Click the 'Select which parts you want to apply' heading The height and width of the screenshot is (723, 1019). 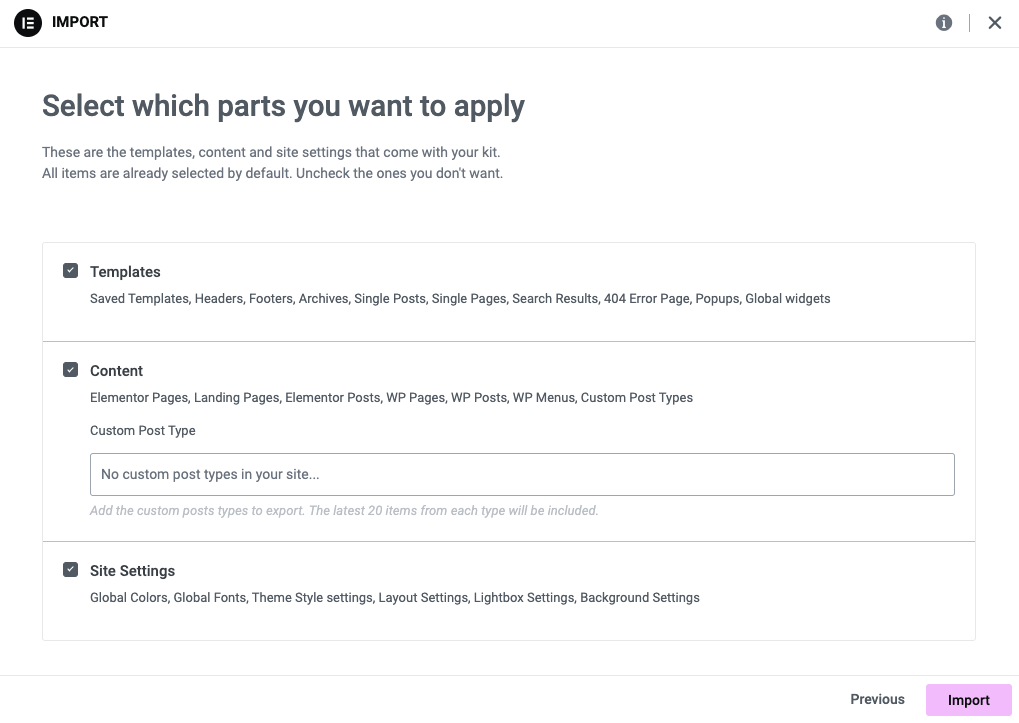coord(283,106)
